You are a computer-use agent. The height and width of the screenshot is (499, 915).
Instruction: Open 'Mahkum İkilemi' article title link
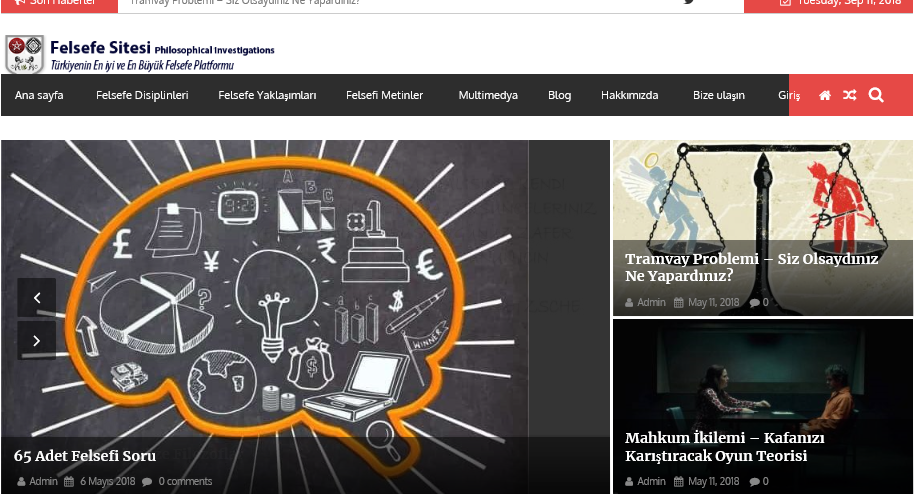point(724,447)
